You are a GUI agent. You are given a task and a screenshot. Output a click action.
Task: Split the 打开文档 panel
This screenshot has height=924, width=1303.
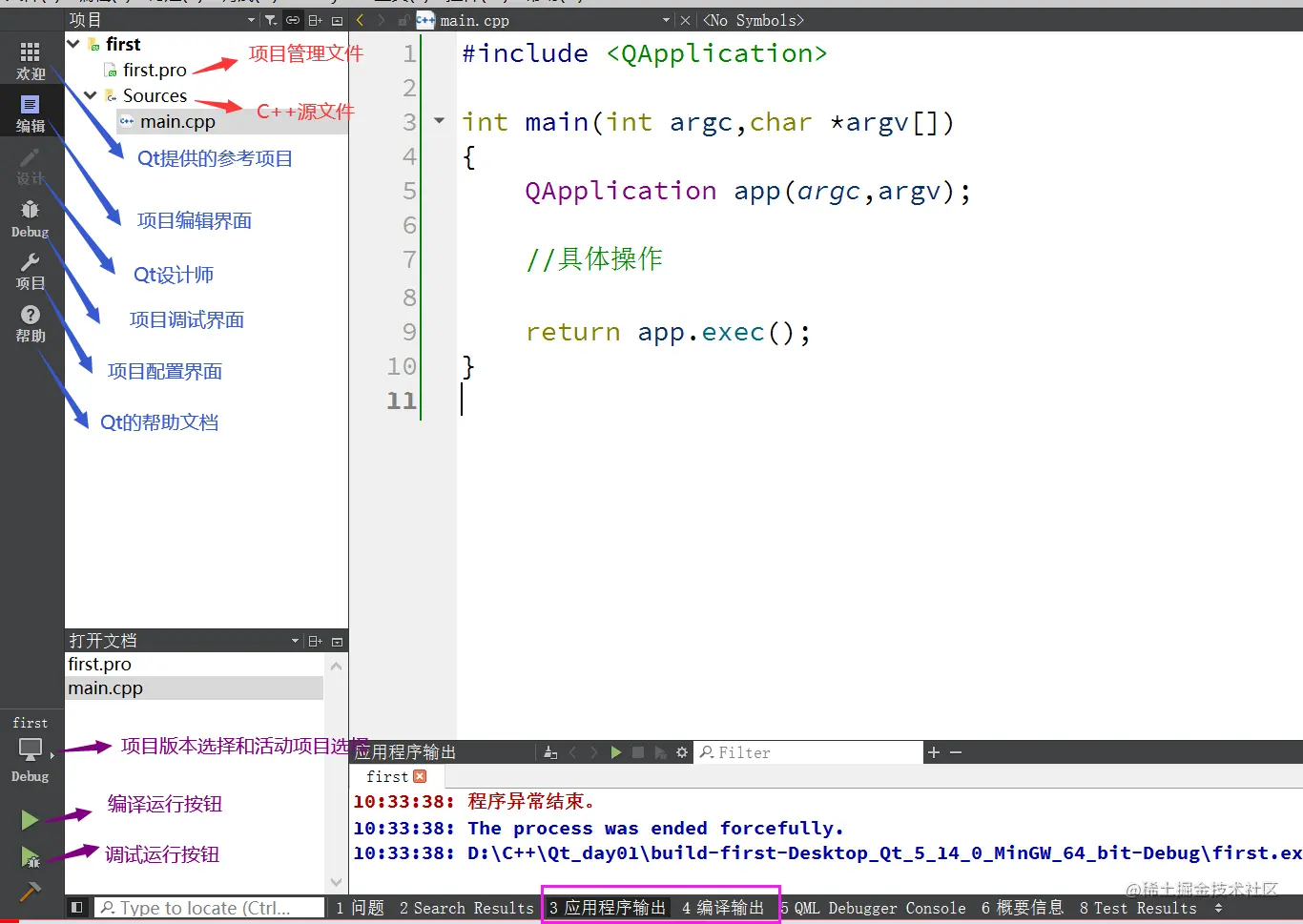click(x=315, y=641)
